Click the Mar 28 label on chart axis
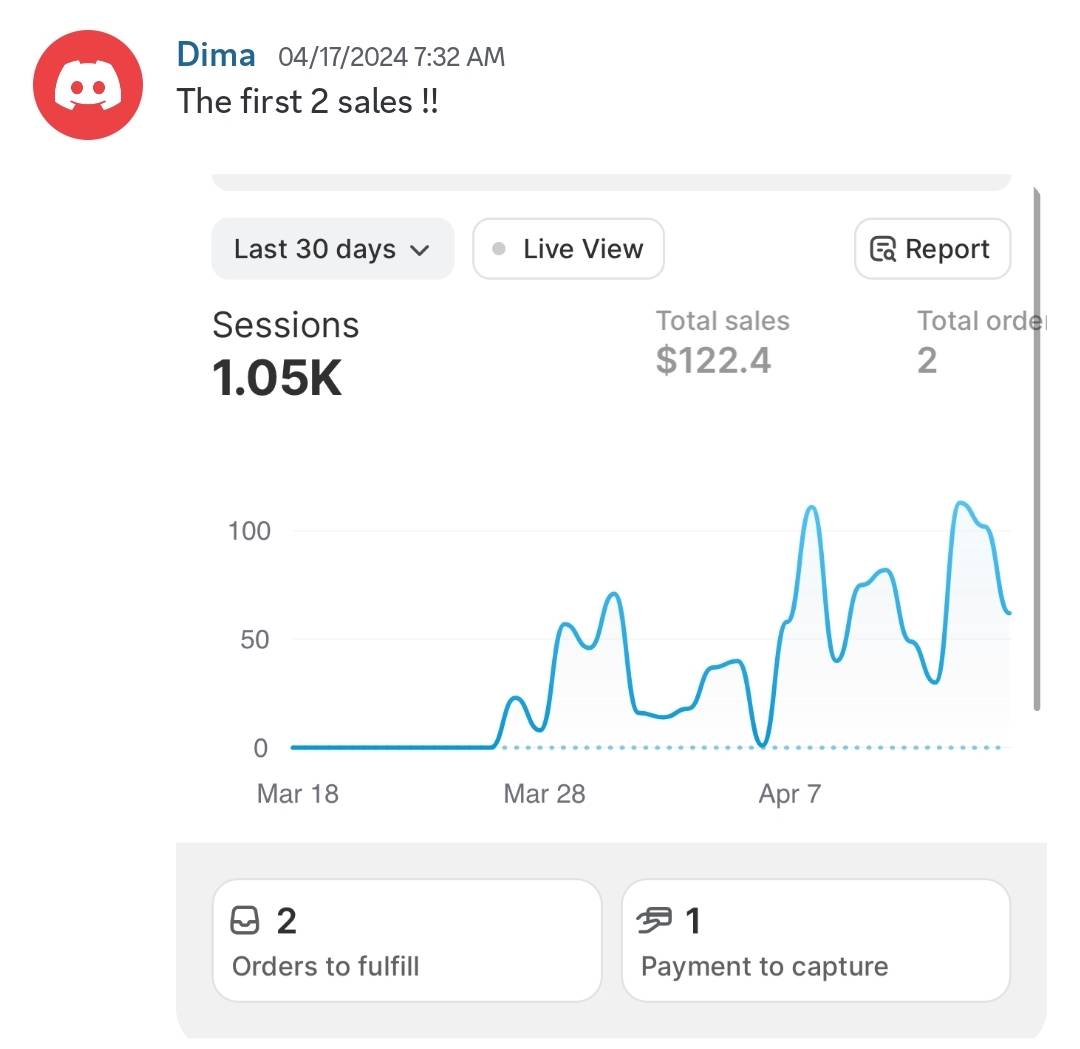Image resolution: width=1080 pixels, height=1049 pixels. click(x=544, y=794)
